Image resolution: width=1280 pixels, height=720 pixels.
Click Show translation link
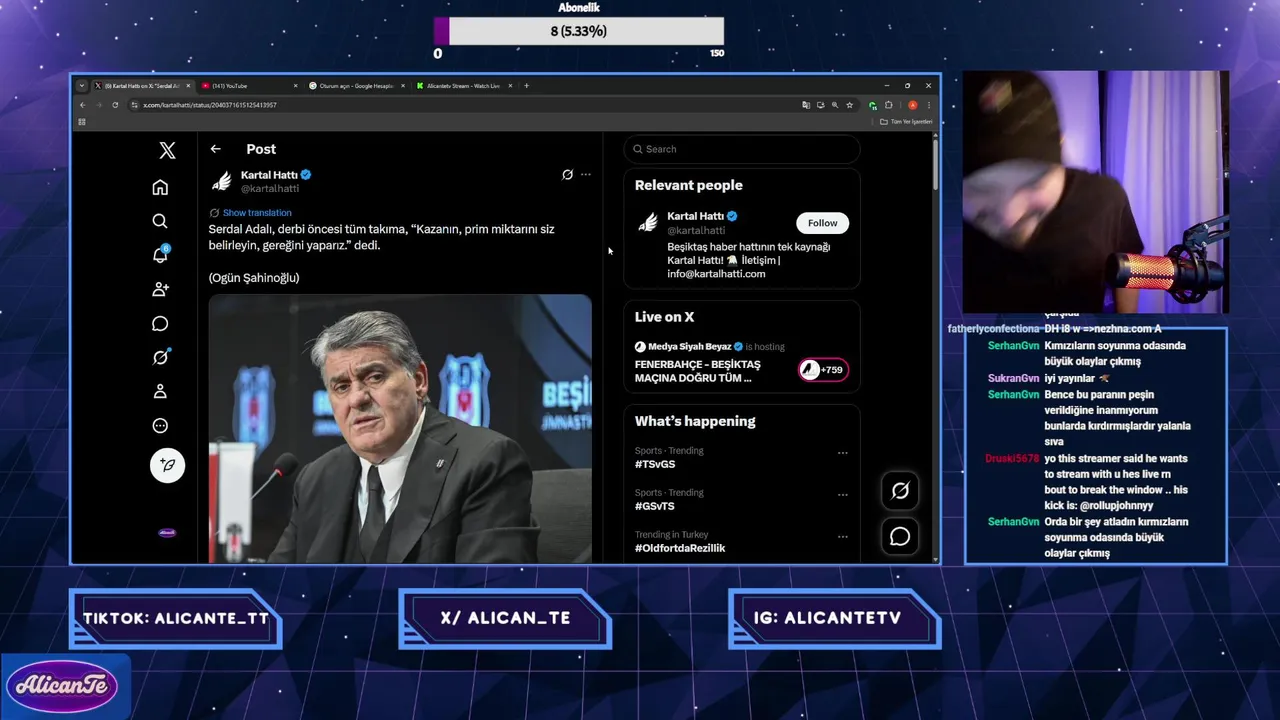[257, 213]
